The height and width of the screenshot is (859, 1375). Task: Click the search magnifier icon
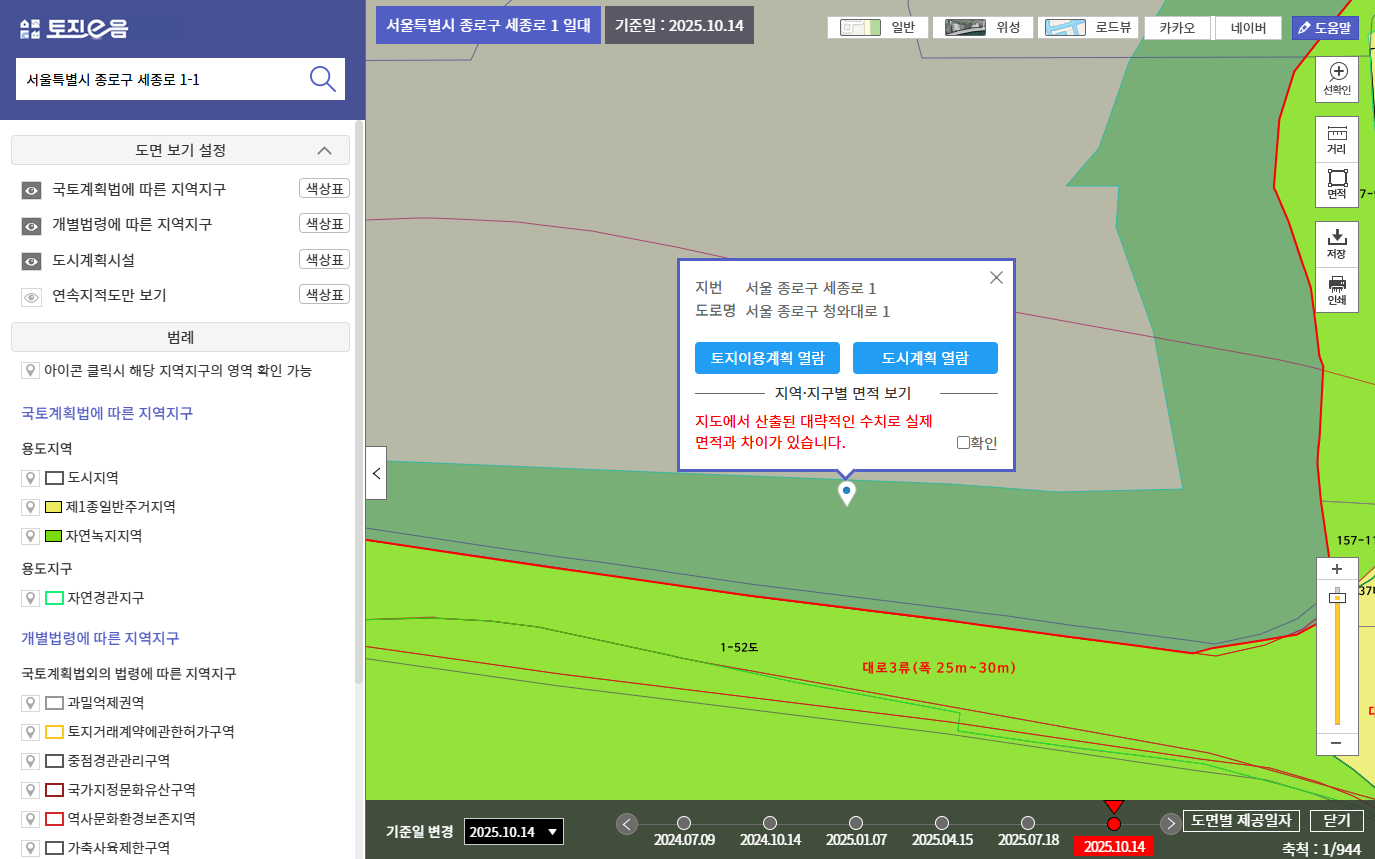coord(322,79)
